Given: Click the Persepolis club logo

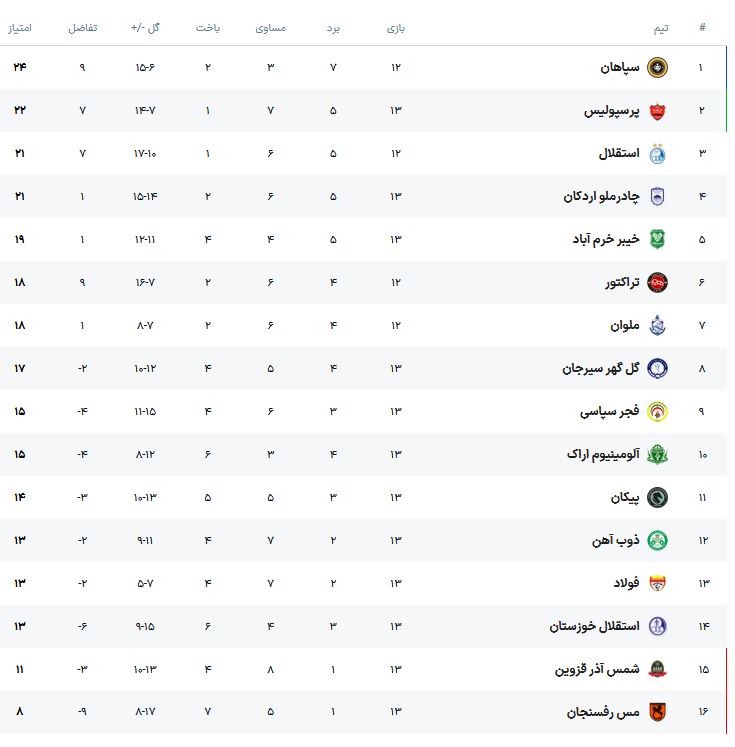Looking at the screenshot, I should 657,111.
